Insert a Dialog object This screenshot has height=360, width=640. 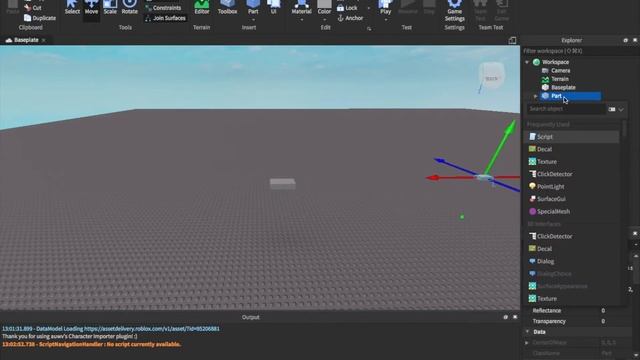[x=571, y=261]
